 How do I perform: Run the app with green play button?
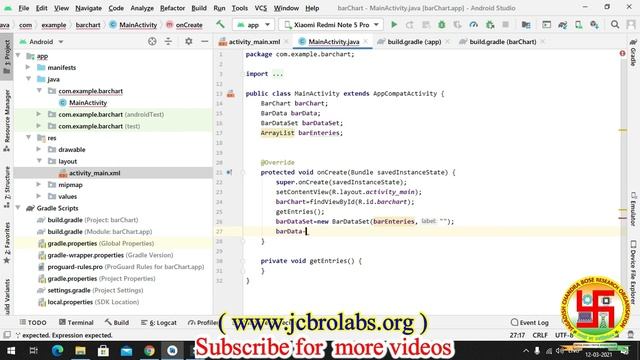pyautogui.click(x=394, y=25)
